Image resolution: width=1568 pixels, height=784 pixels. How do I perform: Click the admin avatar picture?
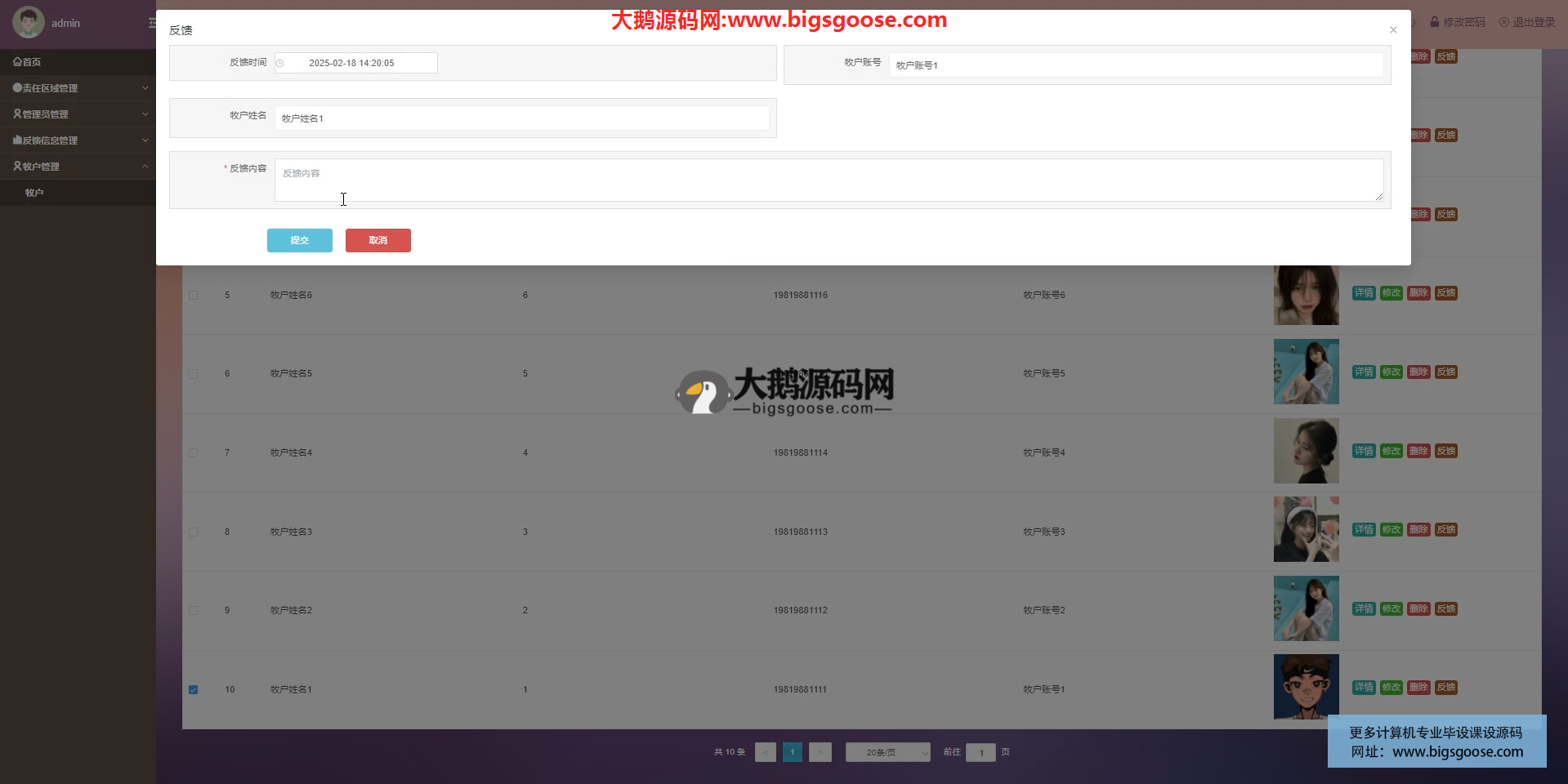coord(29,23)
